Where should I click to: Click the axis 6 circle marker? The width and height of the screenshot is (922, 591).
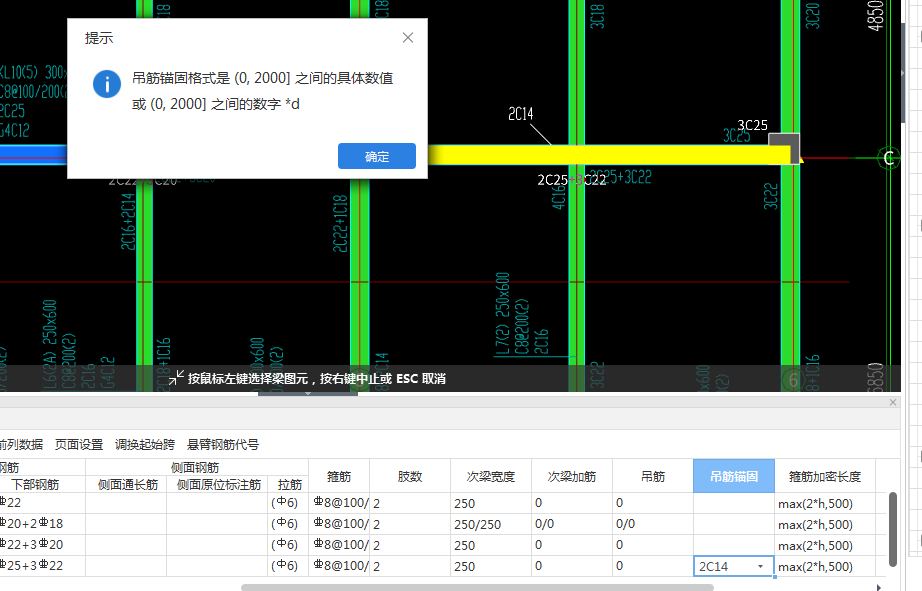coord(793,380)
